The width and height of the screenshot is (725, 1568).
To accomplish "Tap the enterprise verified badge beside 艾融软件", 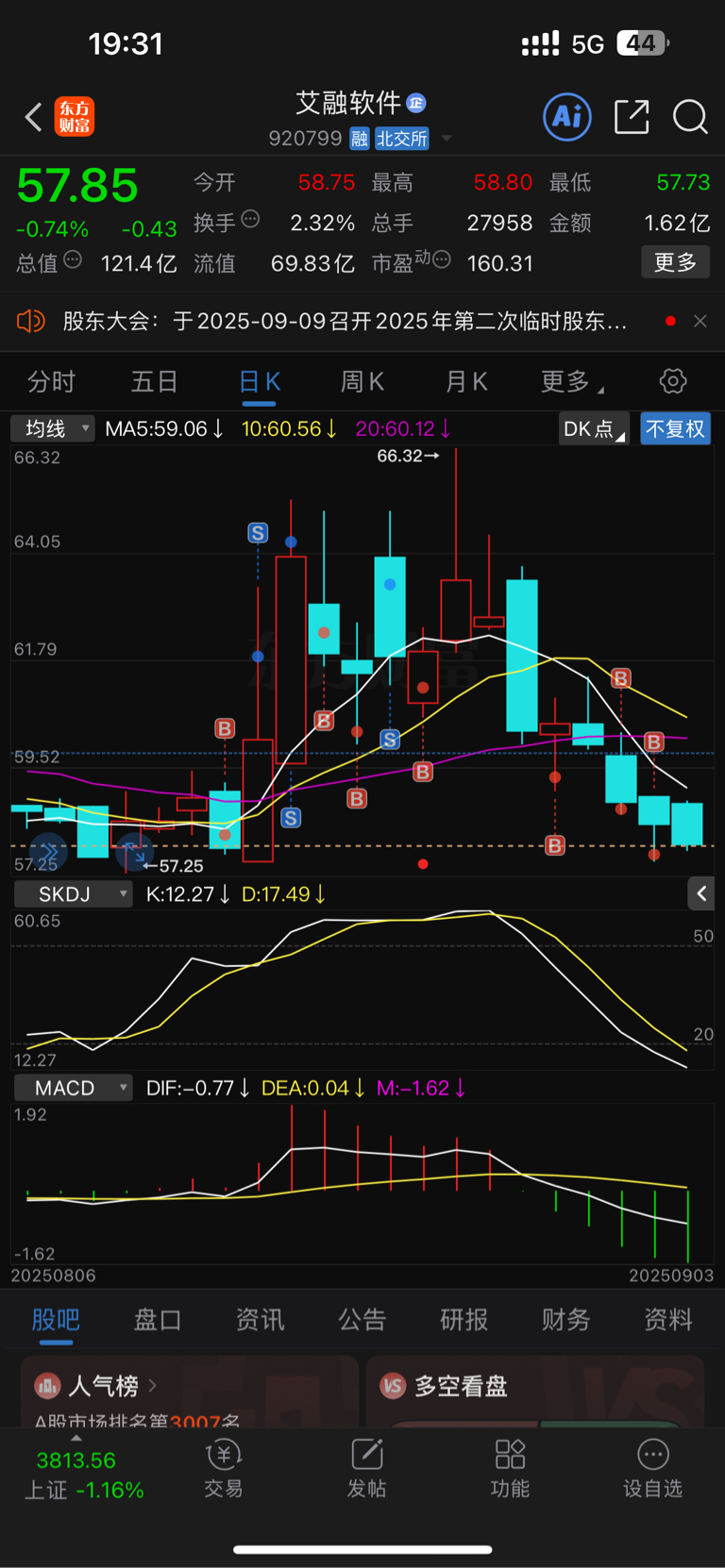I will tap(416, 103).
